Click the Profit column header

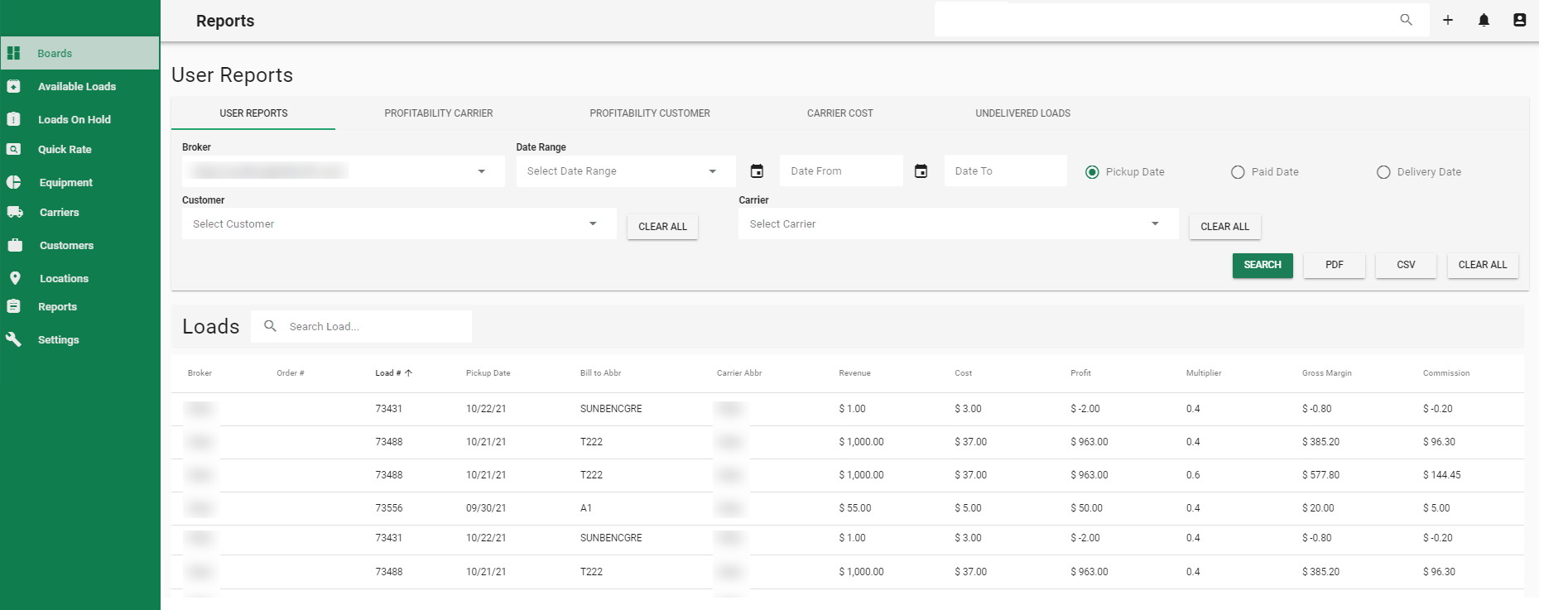pos(1080,373)
